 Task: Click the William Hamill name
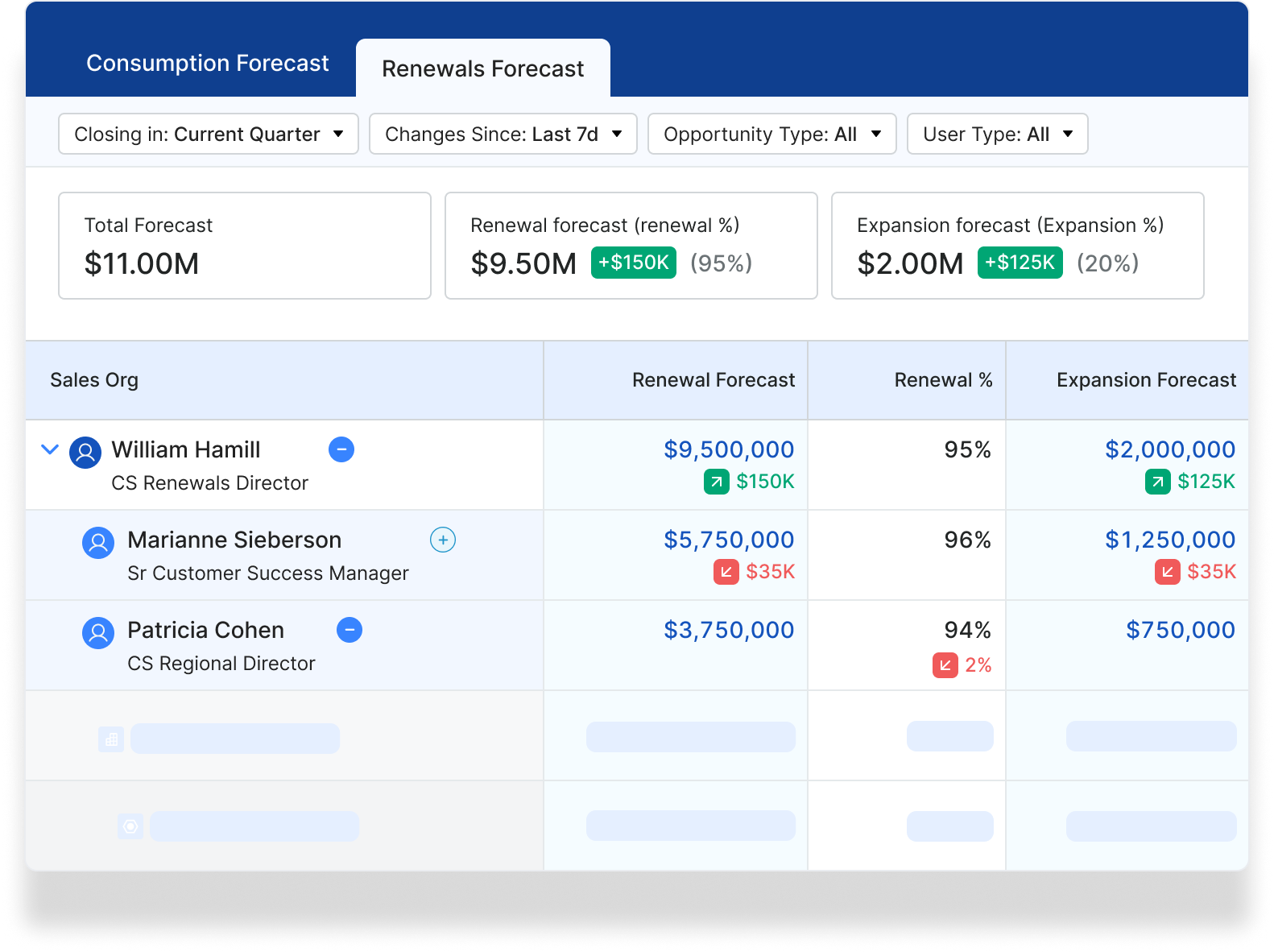point(186,449)
